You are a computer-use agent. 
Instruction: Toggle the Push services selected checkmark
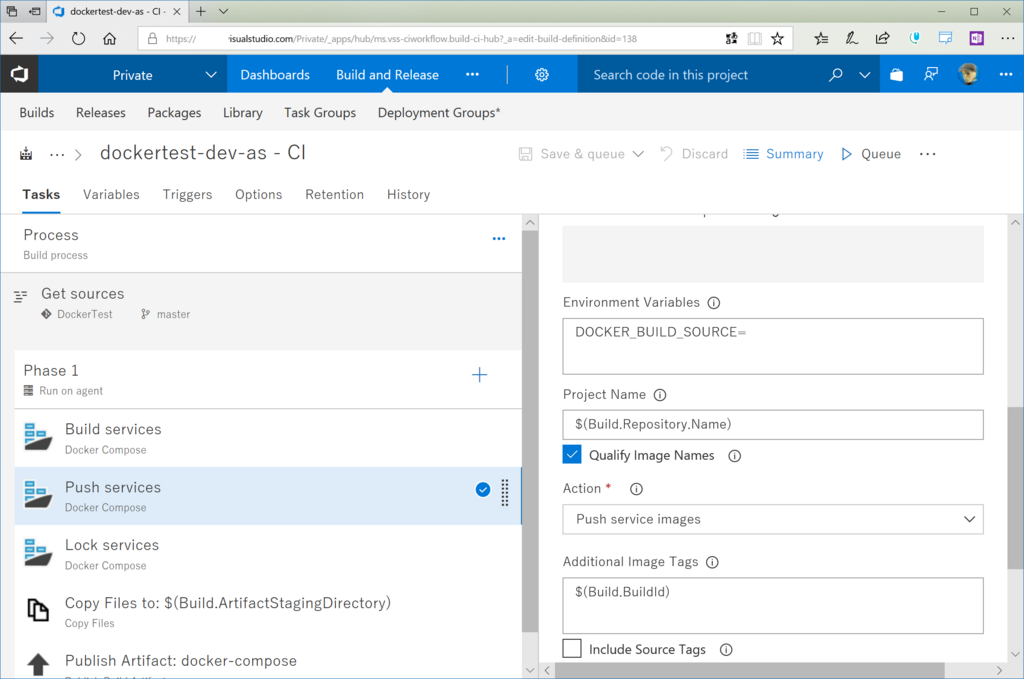coord(483,490)
